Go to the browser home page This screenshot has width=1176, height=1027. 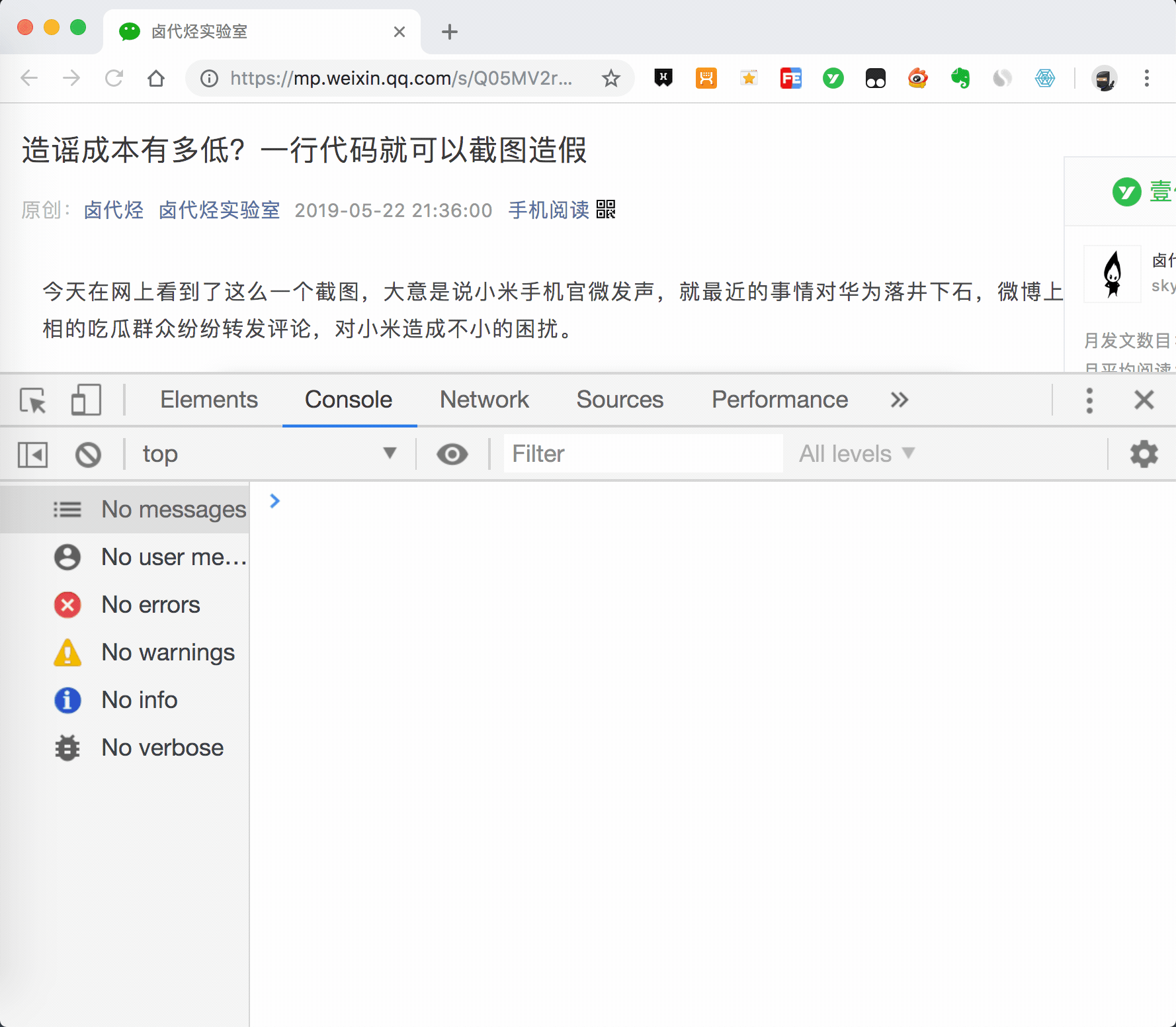click(x=156, y=78)
